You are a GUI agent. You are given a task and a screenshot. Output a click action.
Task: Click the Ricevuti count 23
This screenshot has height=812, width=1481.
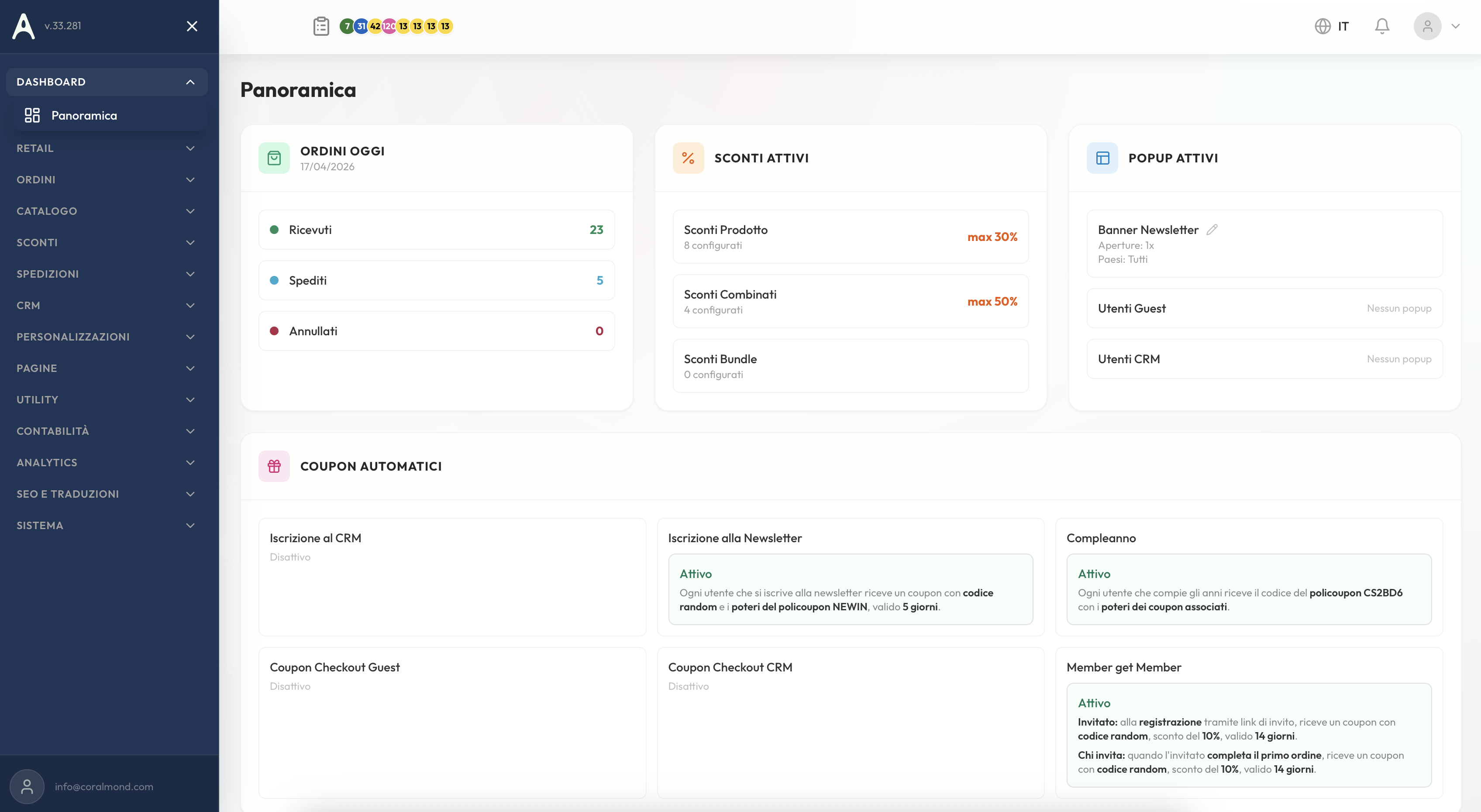[596, 230]
